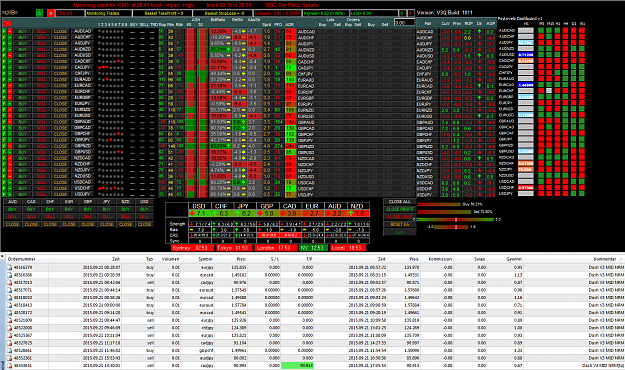
Task: Toggle green minus switch on EURJPY row
Action: click(10, 104)
